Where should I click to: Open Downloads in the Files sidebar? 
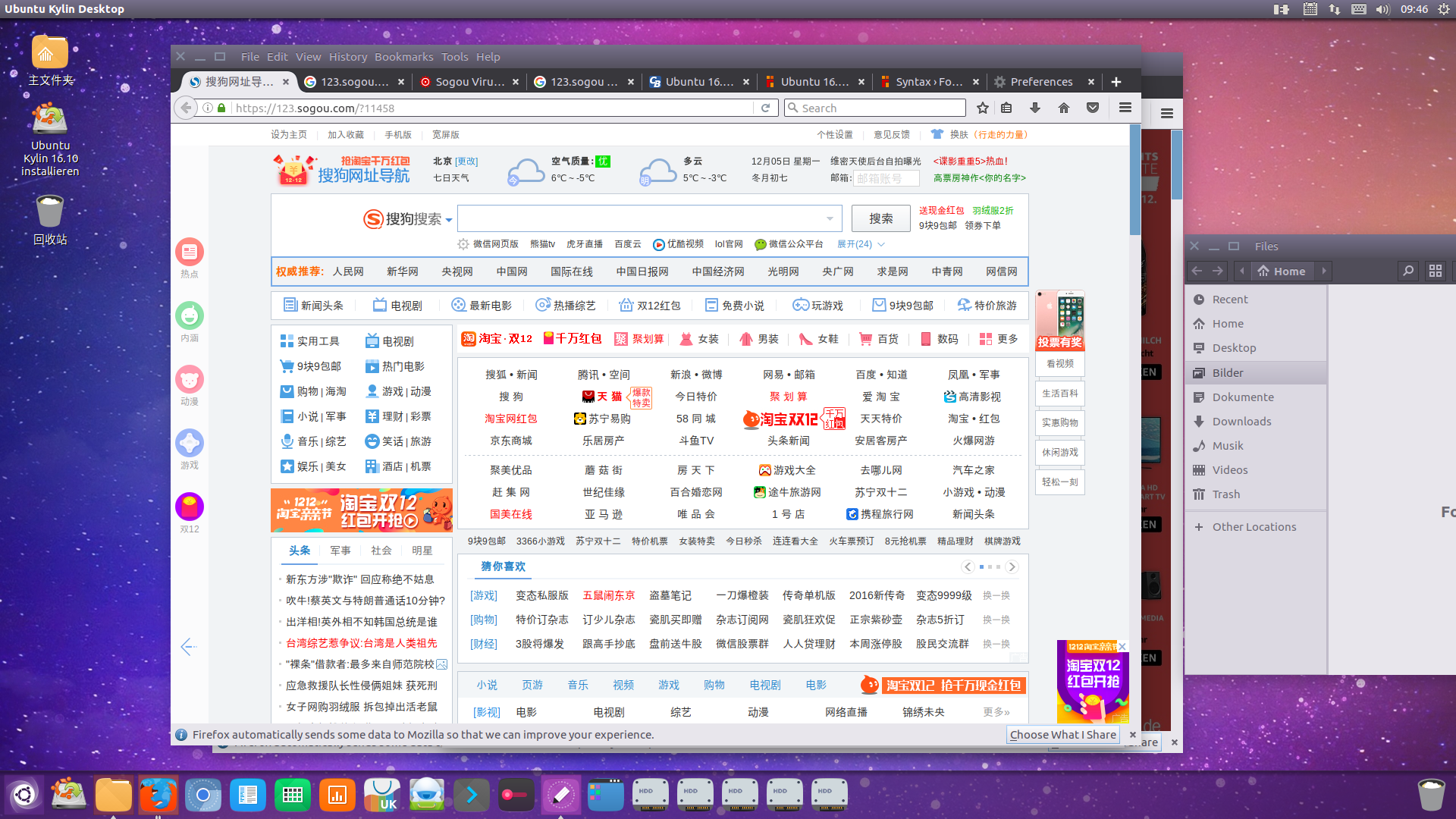[x=1241, y=422]
